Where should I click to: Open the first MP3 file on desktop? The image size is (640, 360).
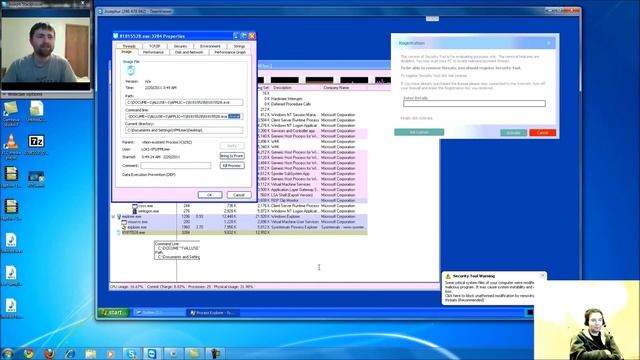point(11,243)
